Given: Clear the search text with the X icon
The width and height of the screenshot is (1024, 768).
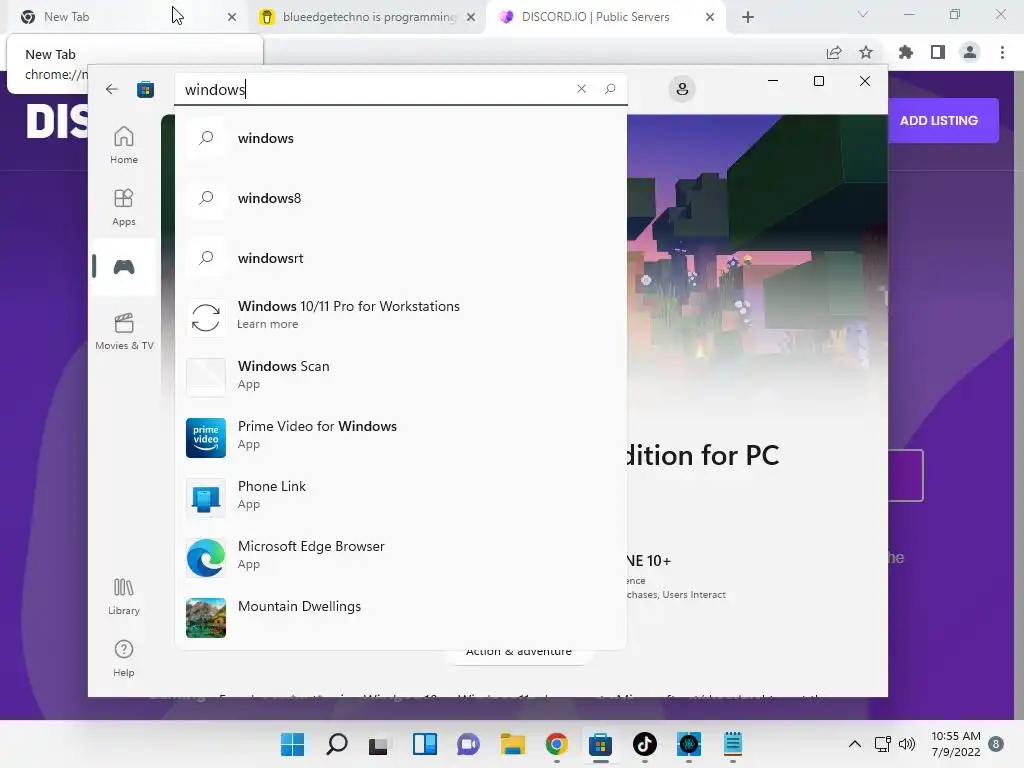Looking at the screenshot, I should pyautogui.click(x=581, y=89).
